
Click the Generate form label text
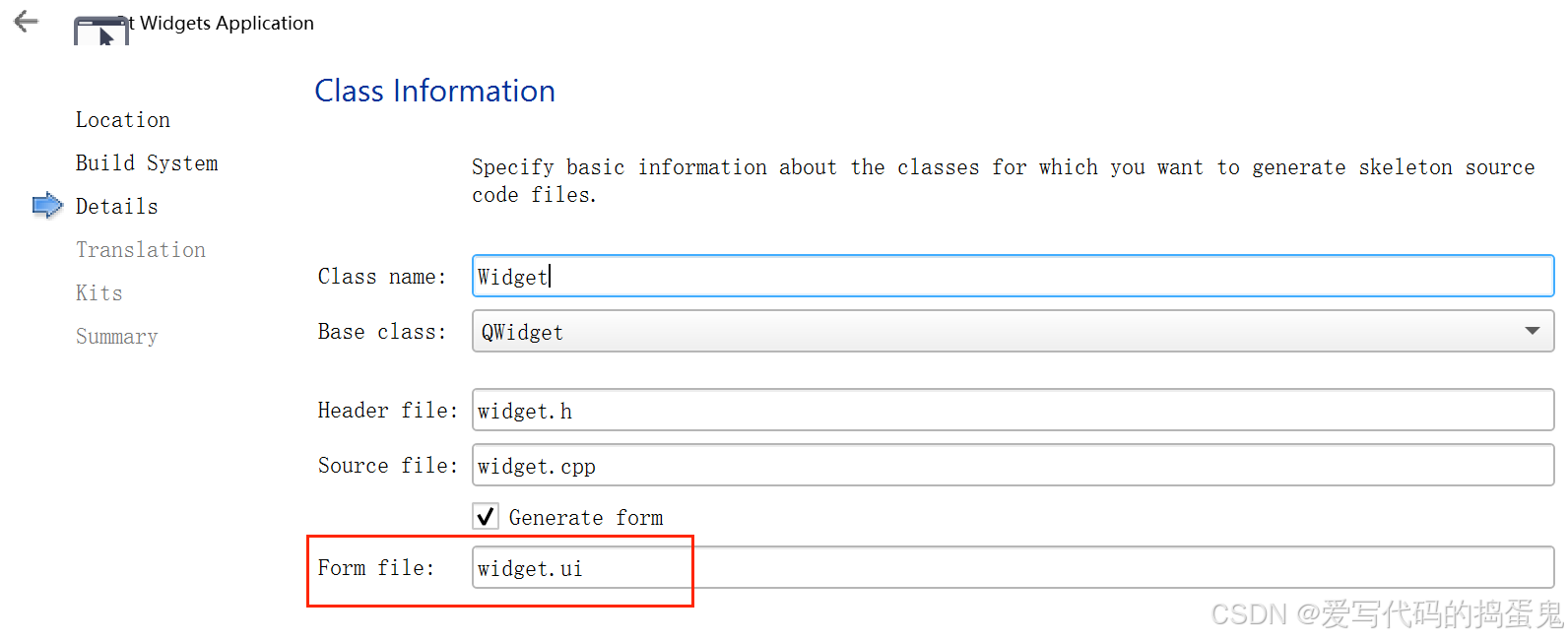[x=586, y=518]
